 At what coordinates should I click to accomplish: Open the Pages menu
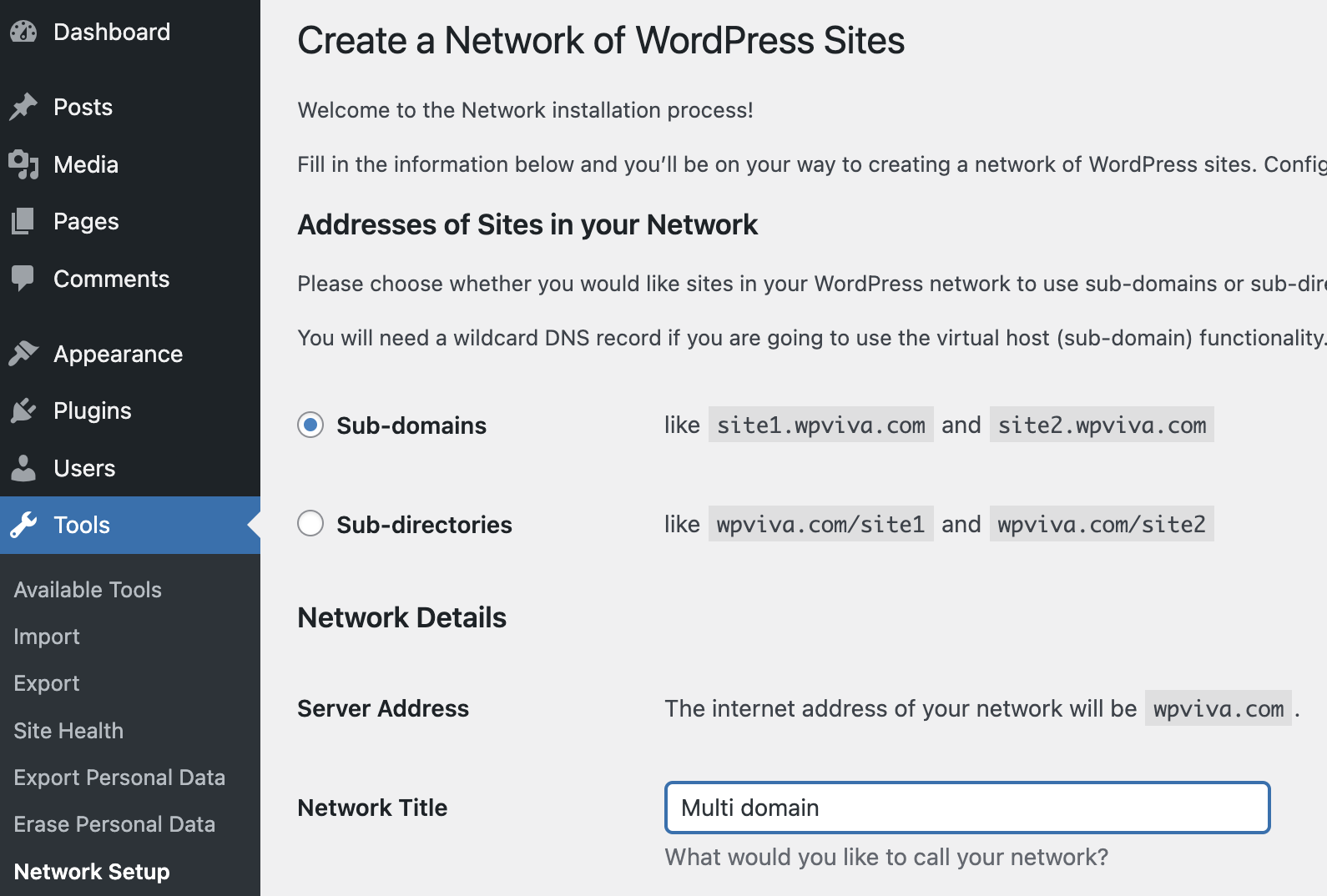(86, 221)
